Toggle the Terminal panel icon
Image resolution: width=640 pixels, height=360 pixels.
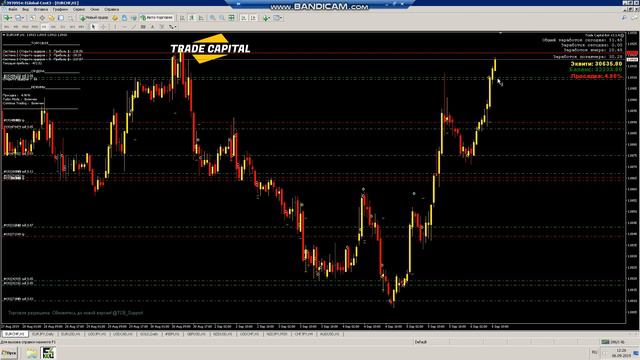tap(60, 18)
